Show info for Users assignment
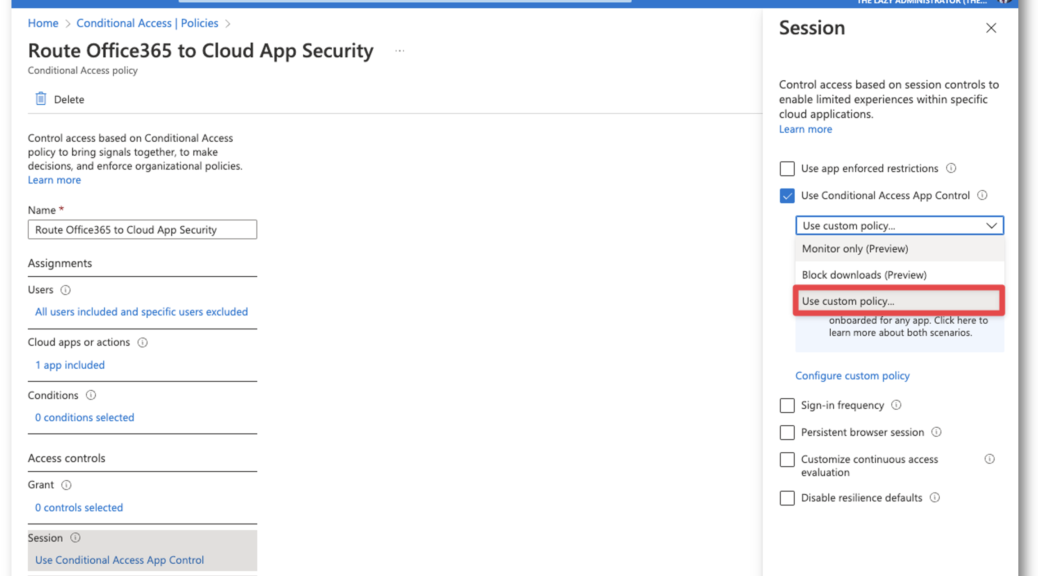 point(66,290)
